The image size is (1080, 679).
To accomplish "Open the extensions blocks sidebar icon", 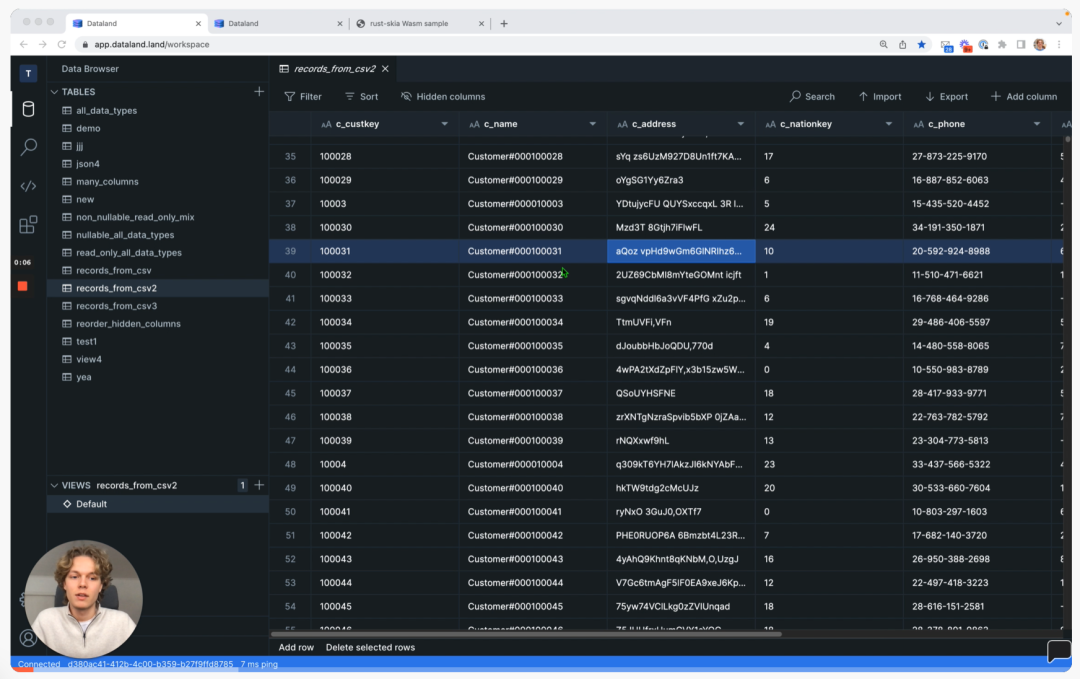I will (x=28, y=225).
